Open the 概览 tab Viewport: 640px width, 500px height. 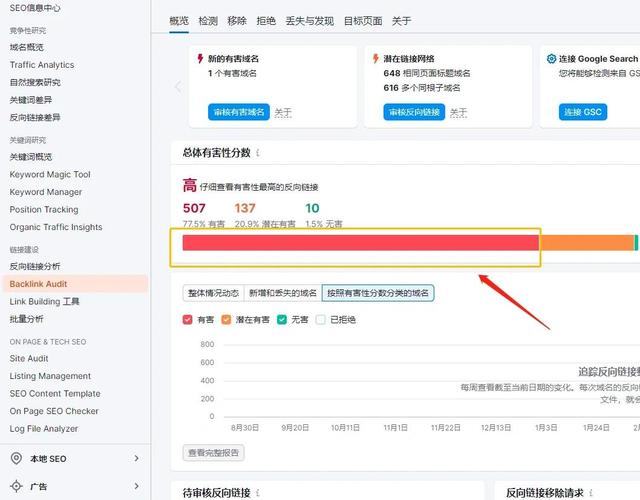179,21
